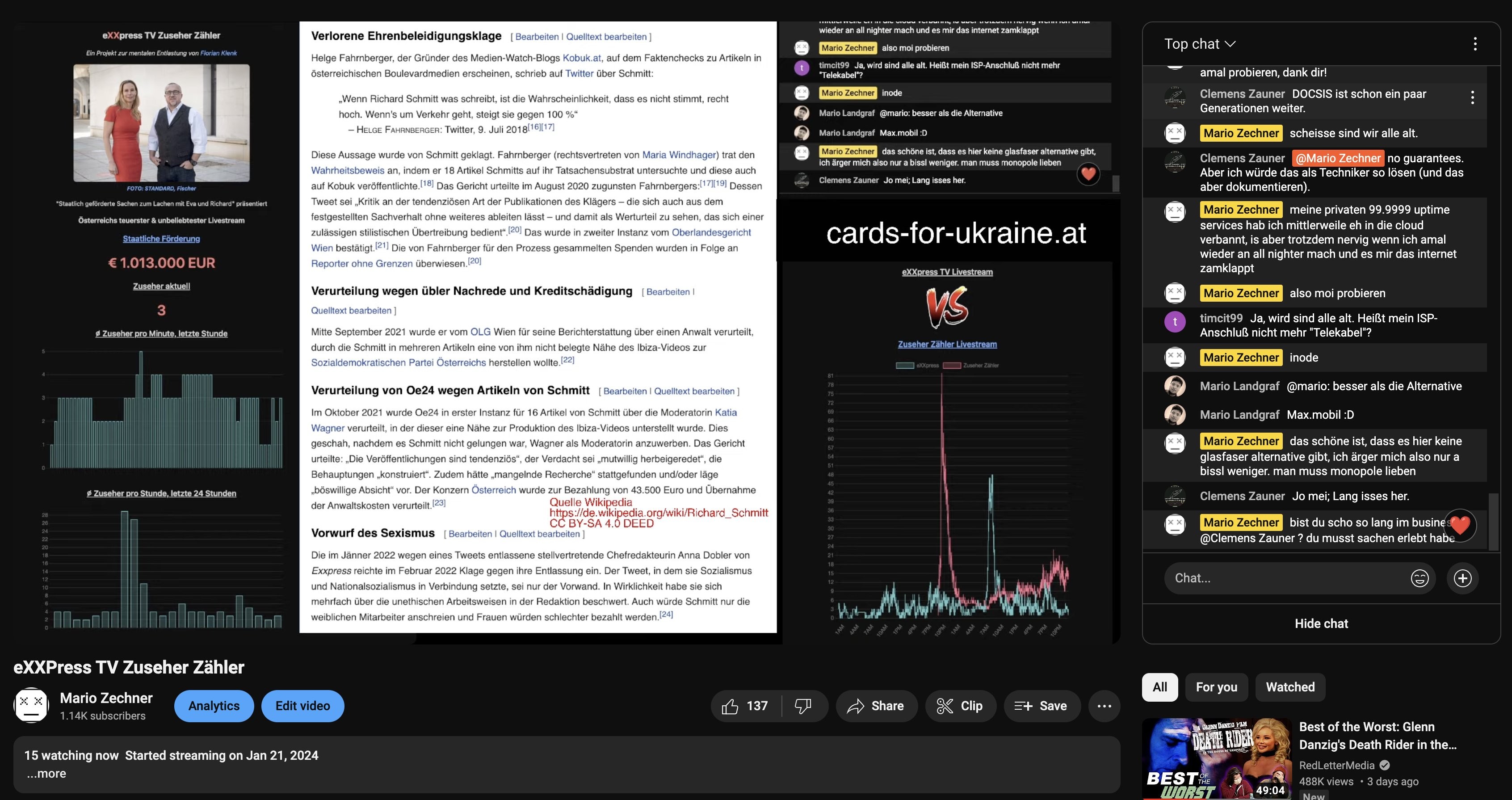Open options for Clemens Zauner DOCSIS message
Image resolution: width=1512 pixels, height=800 pixels.
coord(1473,97)
